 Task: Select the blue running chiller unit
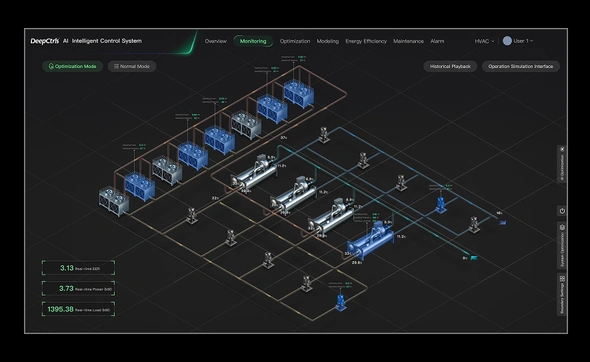[370, 241]
